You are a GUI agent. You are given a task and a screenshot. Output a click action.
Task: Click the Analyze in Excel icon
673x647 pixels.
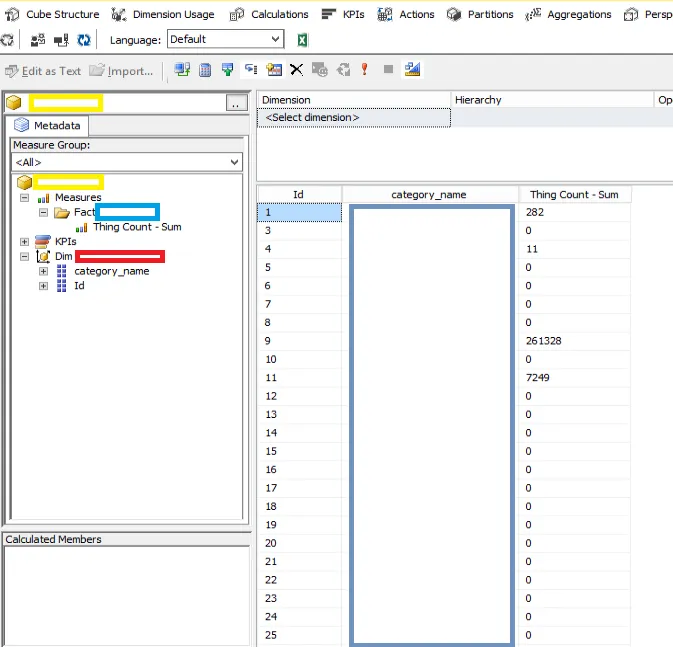pyautogui.click(x=302, y=40)
